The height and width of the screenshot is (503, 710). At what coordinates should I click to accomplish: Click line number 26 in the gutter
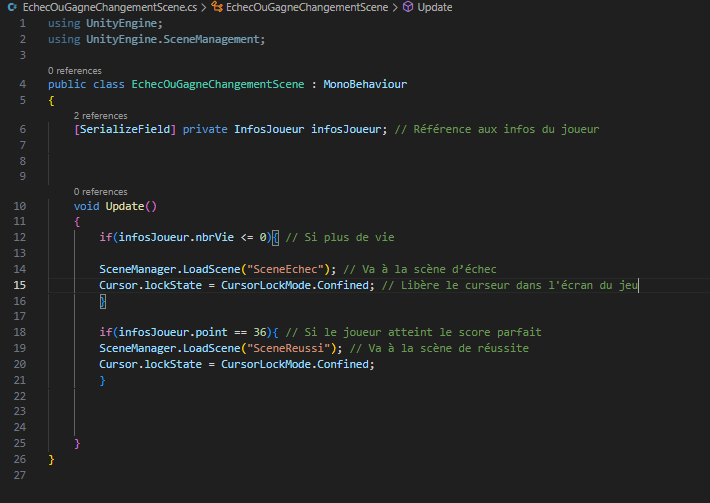22,458
